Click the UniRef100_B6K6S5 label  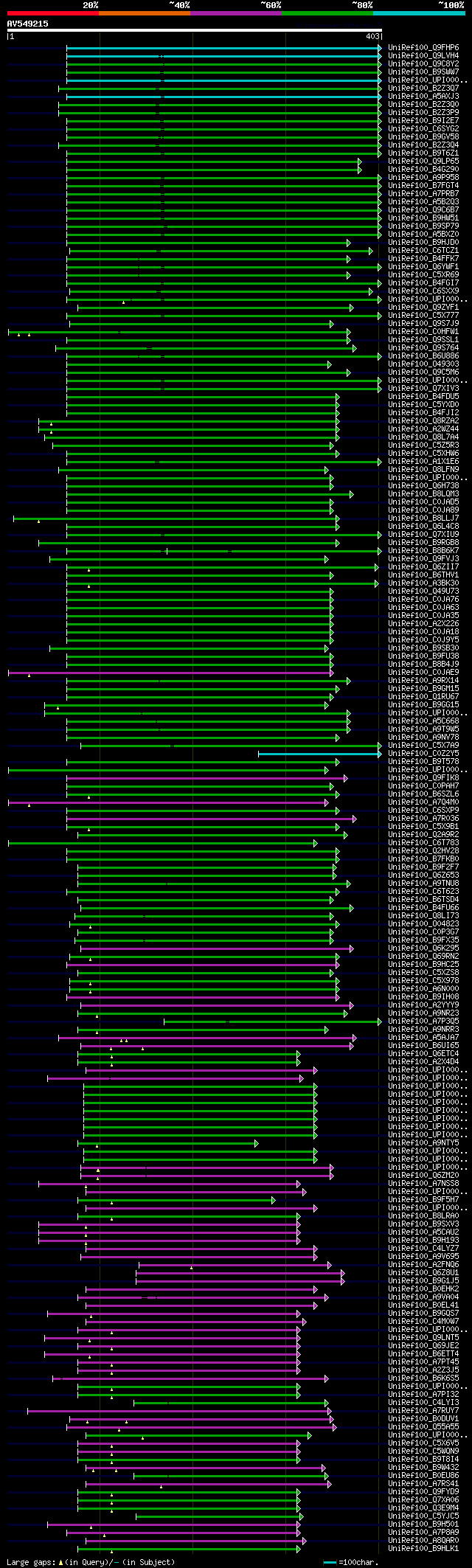click(423, 1378)
